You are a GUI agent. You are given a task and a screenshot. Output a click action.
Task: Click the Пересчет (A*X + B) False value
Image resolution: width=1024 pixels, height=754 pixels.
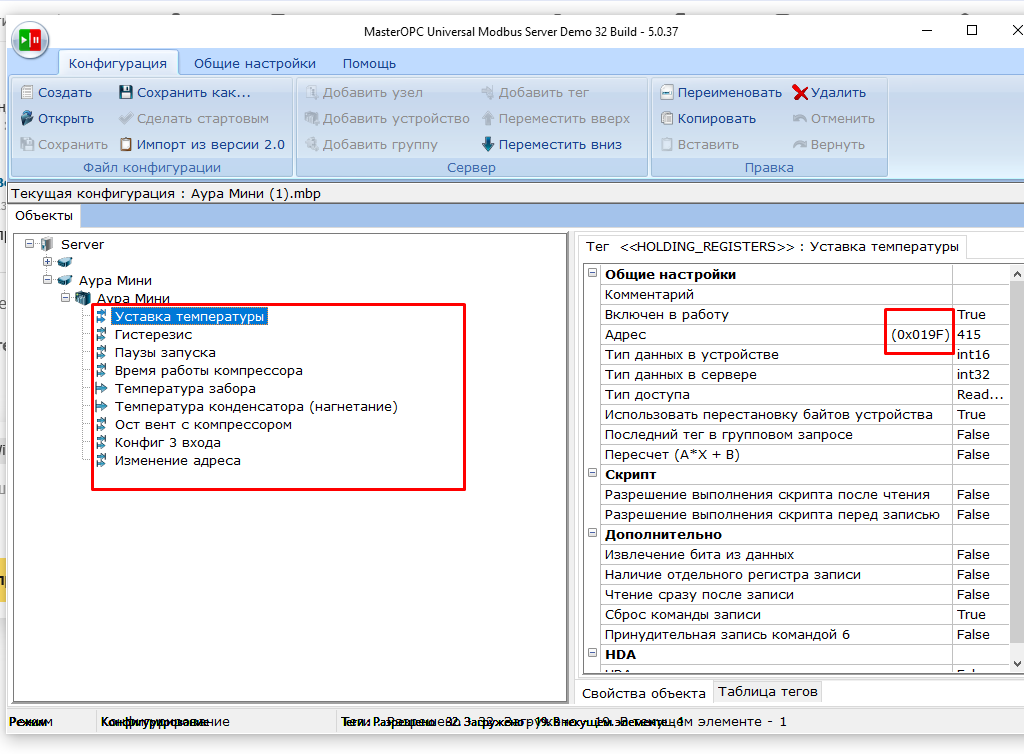click(982, 454)
